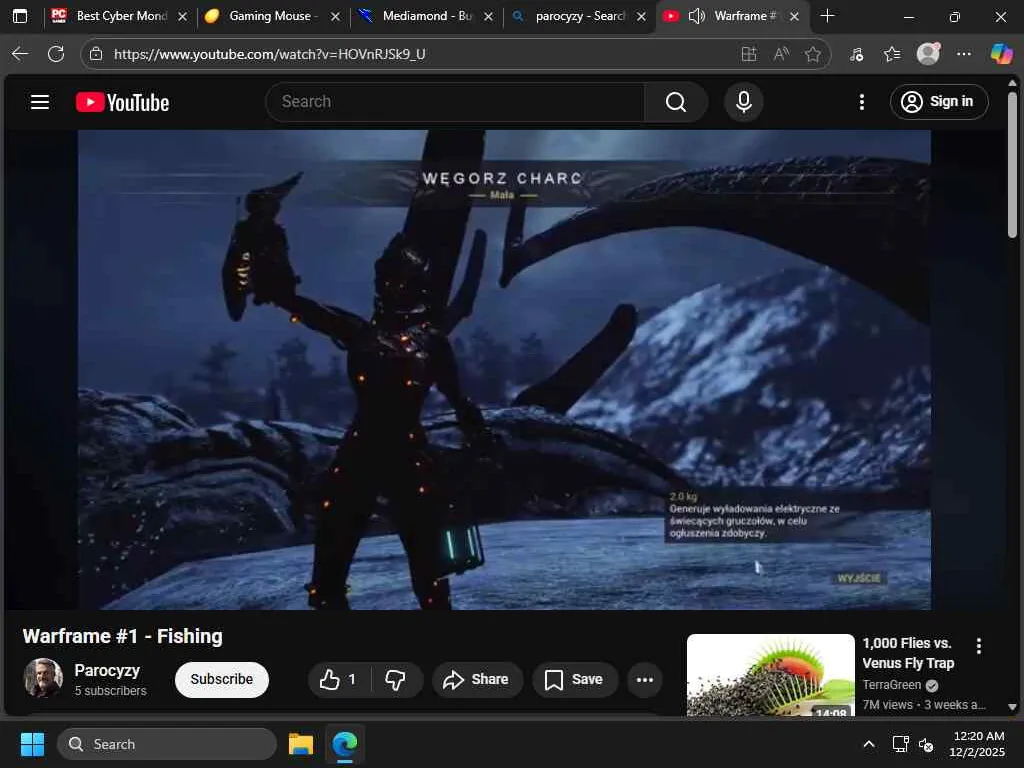Viewport: 1024px width, 768px height.
Task: Show hidden system tray icons chevron
Action: pos(869,744)
